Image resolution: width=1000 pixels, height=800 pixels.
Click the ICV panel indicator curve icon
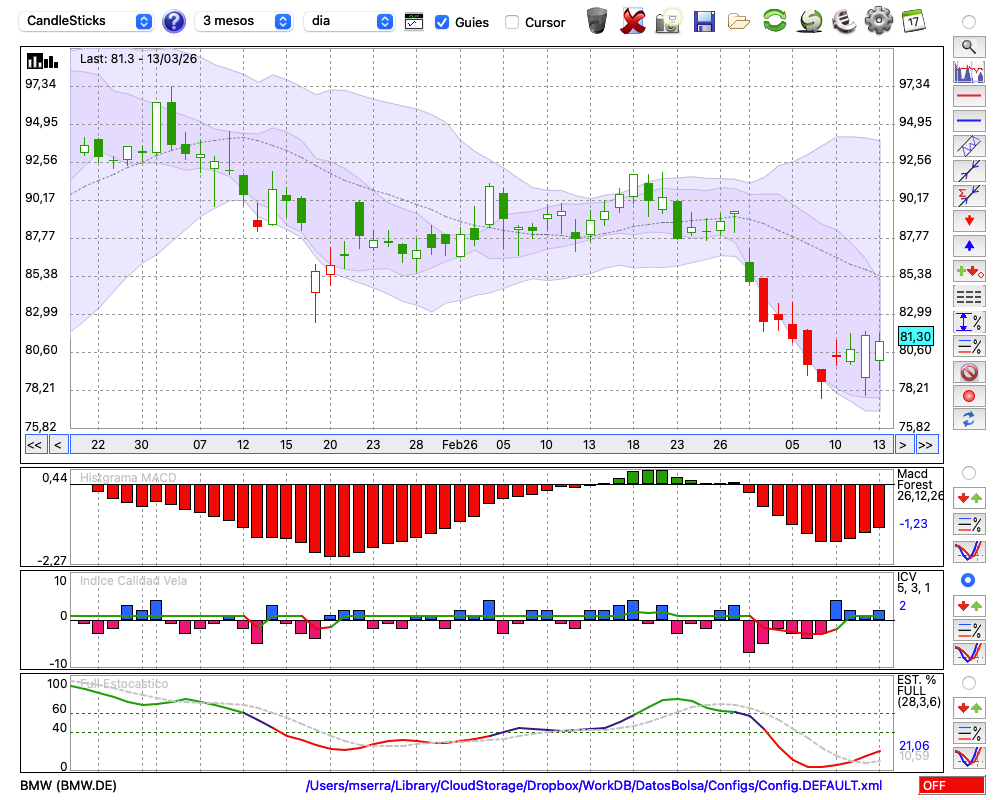click(x=969, y=654)
